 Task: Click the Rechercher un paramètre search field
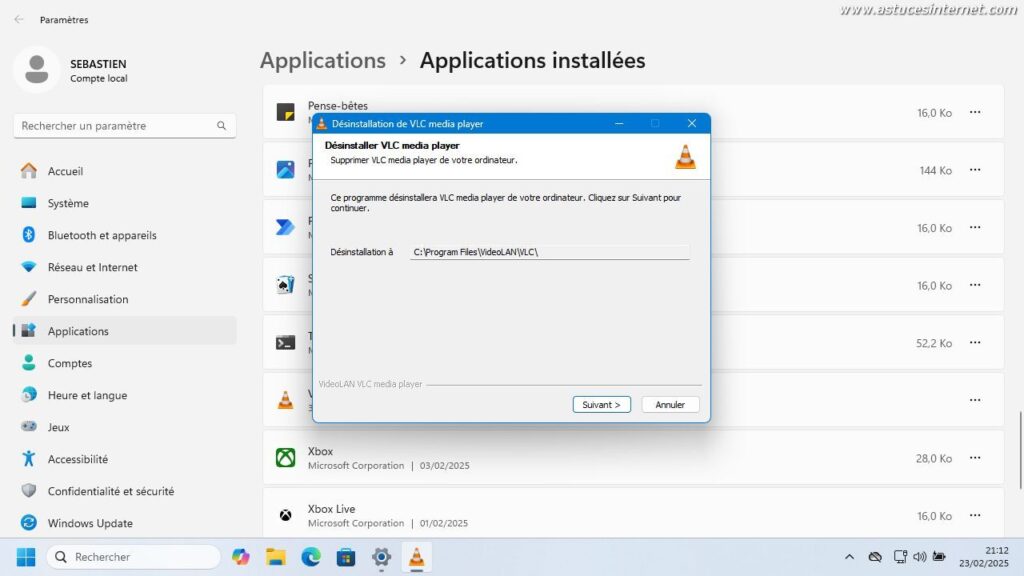coord(124,125)
